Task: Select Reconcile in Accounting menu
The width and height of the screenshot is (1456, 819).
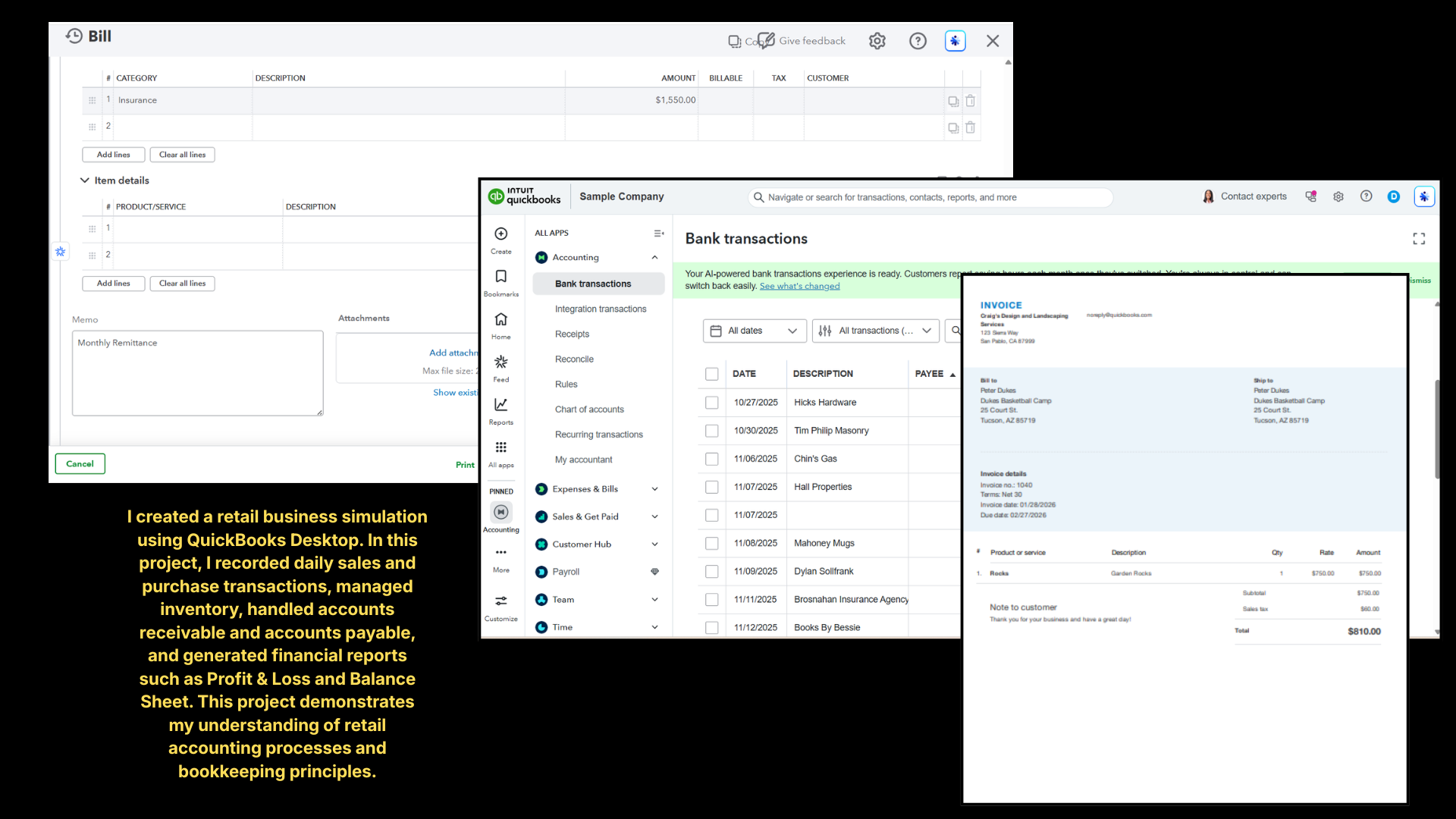Action: 573,359
